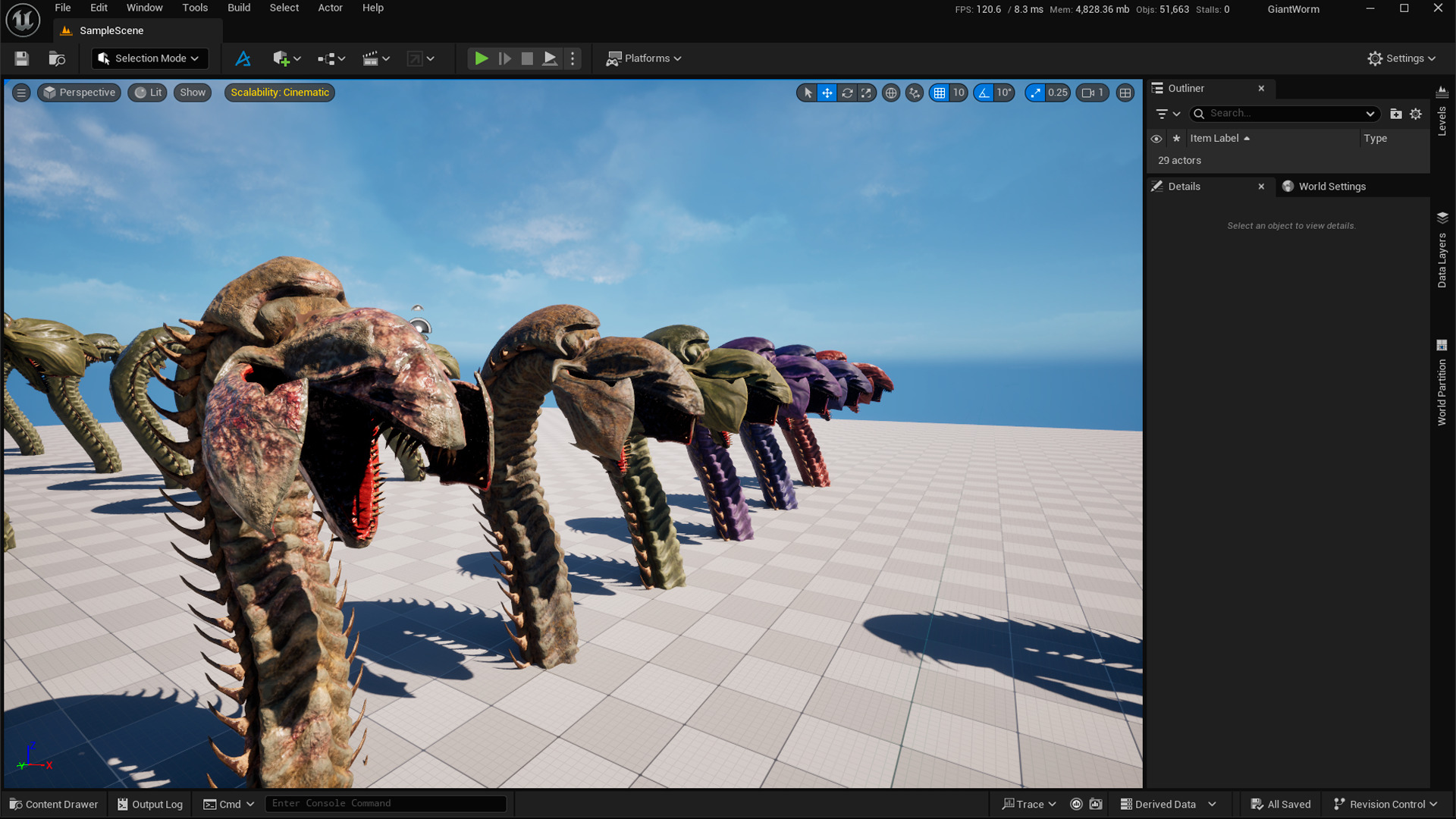Screen dimensions: 1456x819
Task: Select the Scale gizmo tool
Action: point(866,93)
